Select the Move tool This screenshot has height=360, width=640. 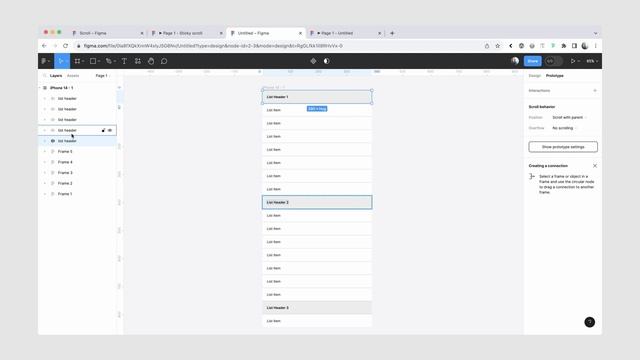click(x=61, y=61)
